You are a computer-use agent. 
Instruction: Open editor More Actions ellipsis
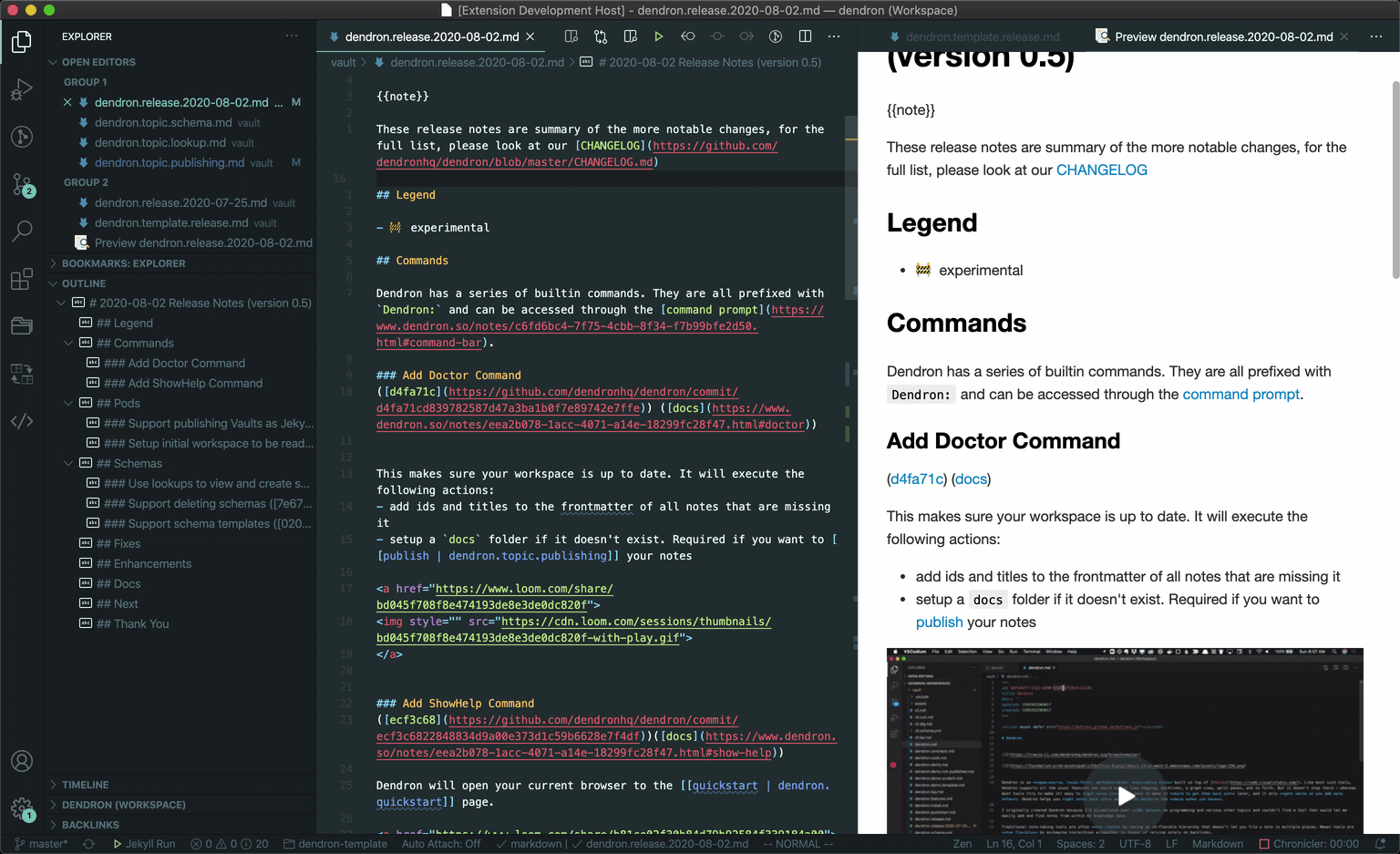click(x=834, y=36)
